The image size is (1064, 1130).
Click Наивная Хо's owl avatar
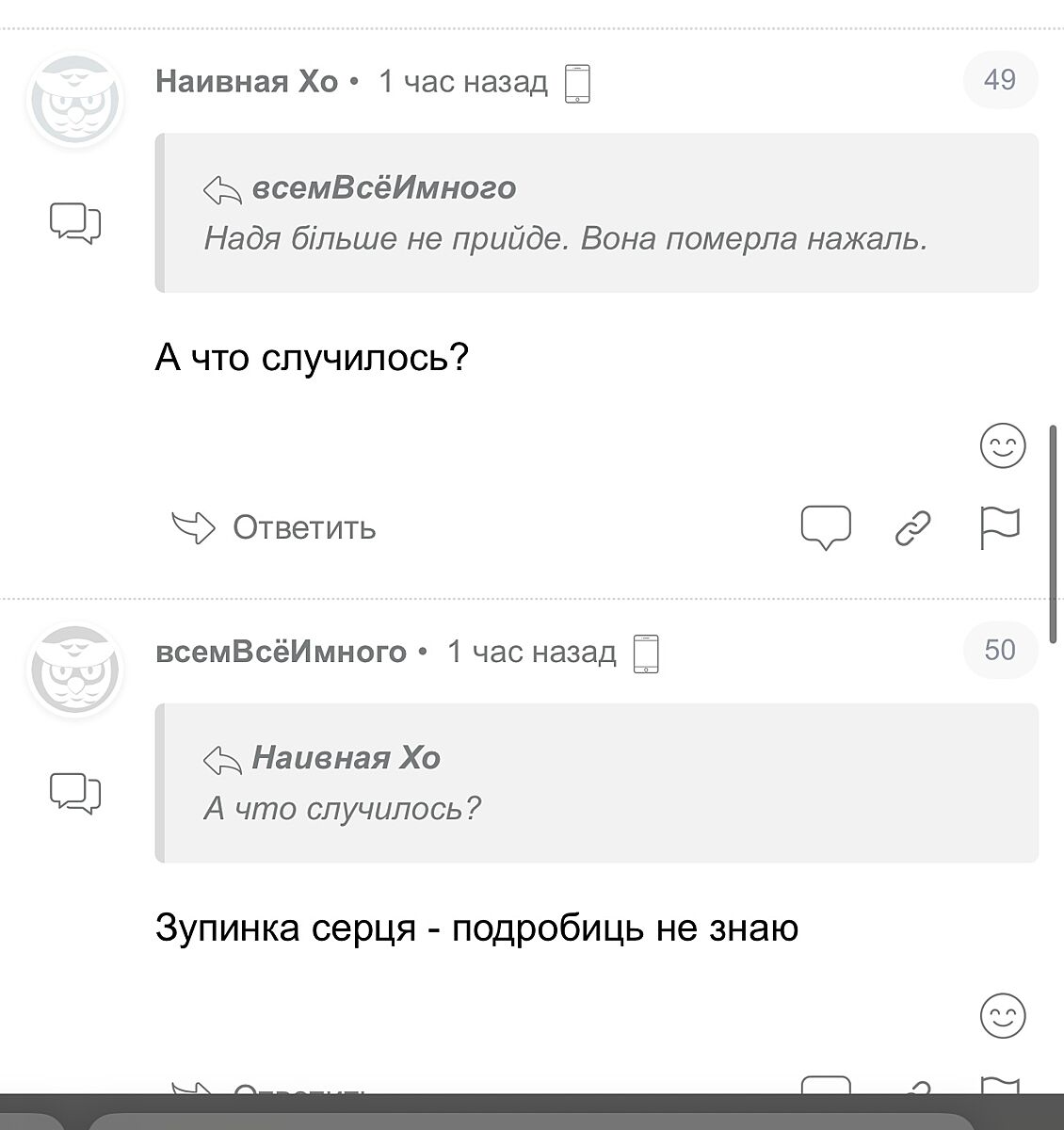[75, 100]
